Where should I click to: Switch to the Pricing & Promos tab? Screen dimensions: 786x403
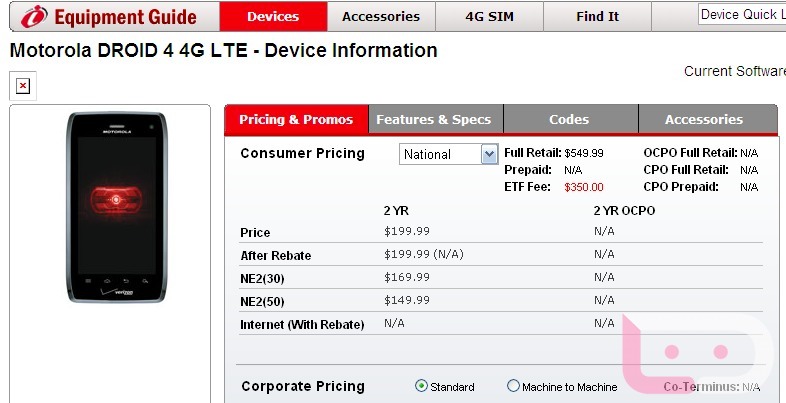pos(296,119)
